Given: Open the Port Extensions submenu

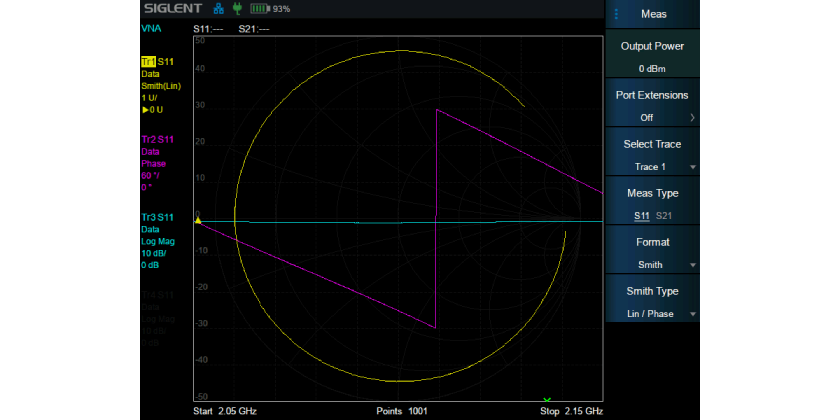Looking at the screenshot, I should [x=653, y=106].
